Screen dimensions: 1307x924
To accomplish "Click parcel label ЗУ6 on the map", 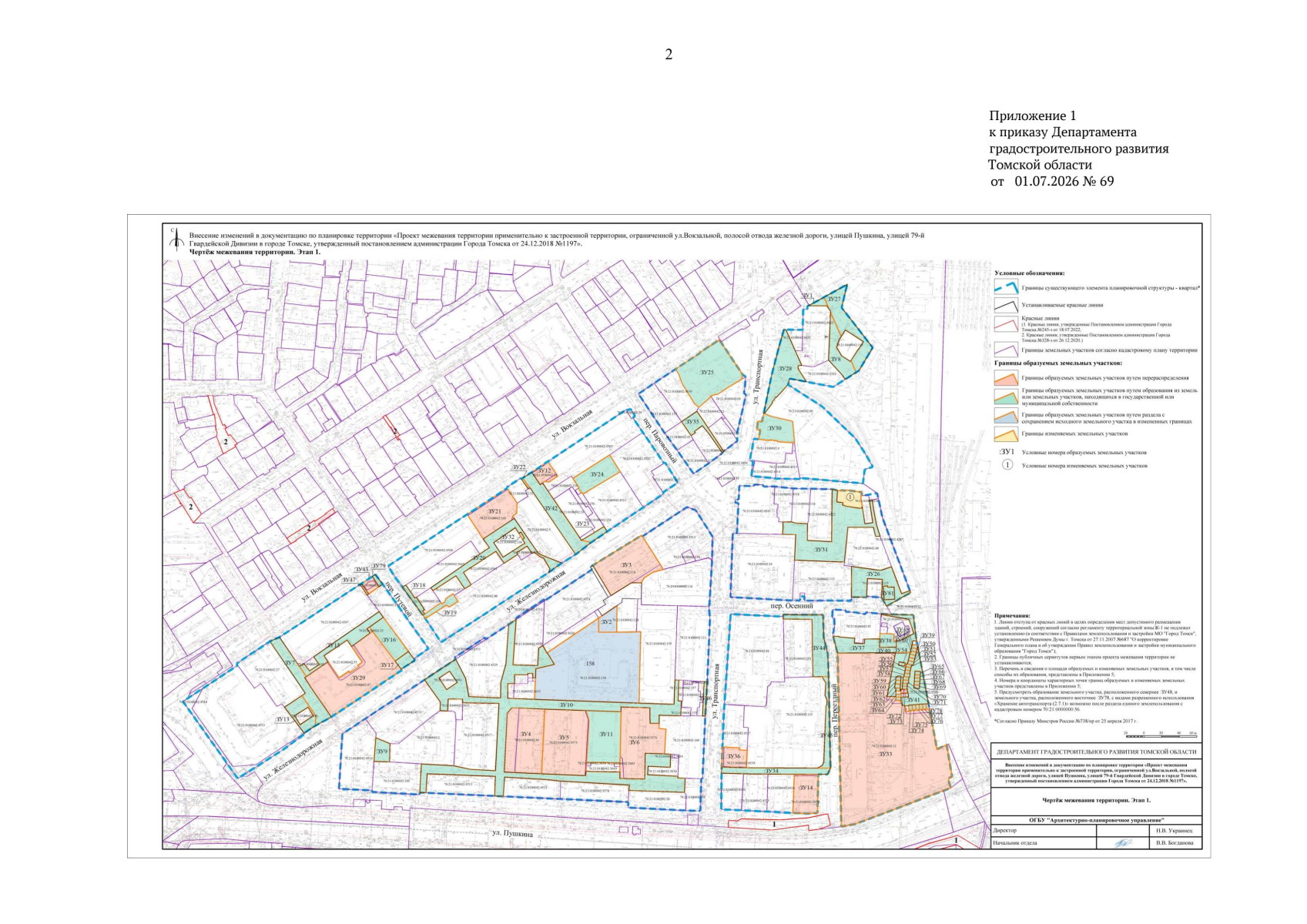I will [634, 742].
